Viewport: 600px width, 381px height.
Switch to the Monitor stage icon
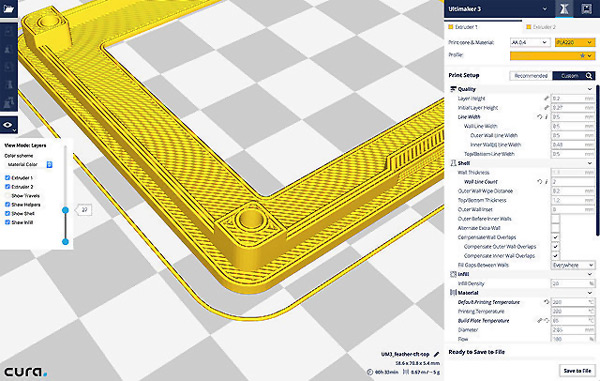[x=586, y=8]
